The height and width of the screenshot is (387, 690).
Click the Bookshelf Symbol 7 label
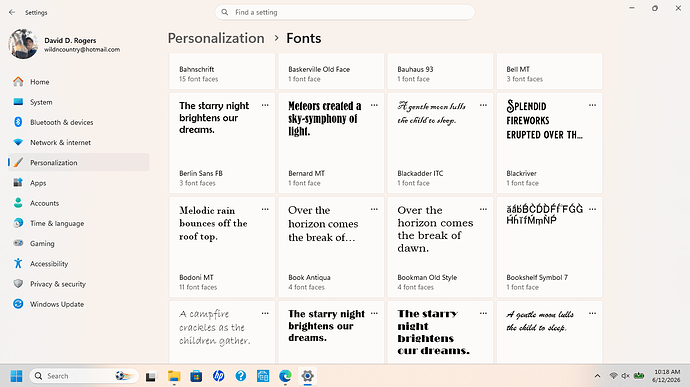click(537, 277)
